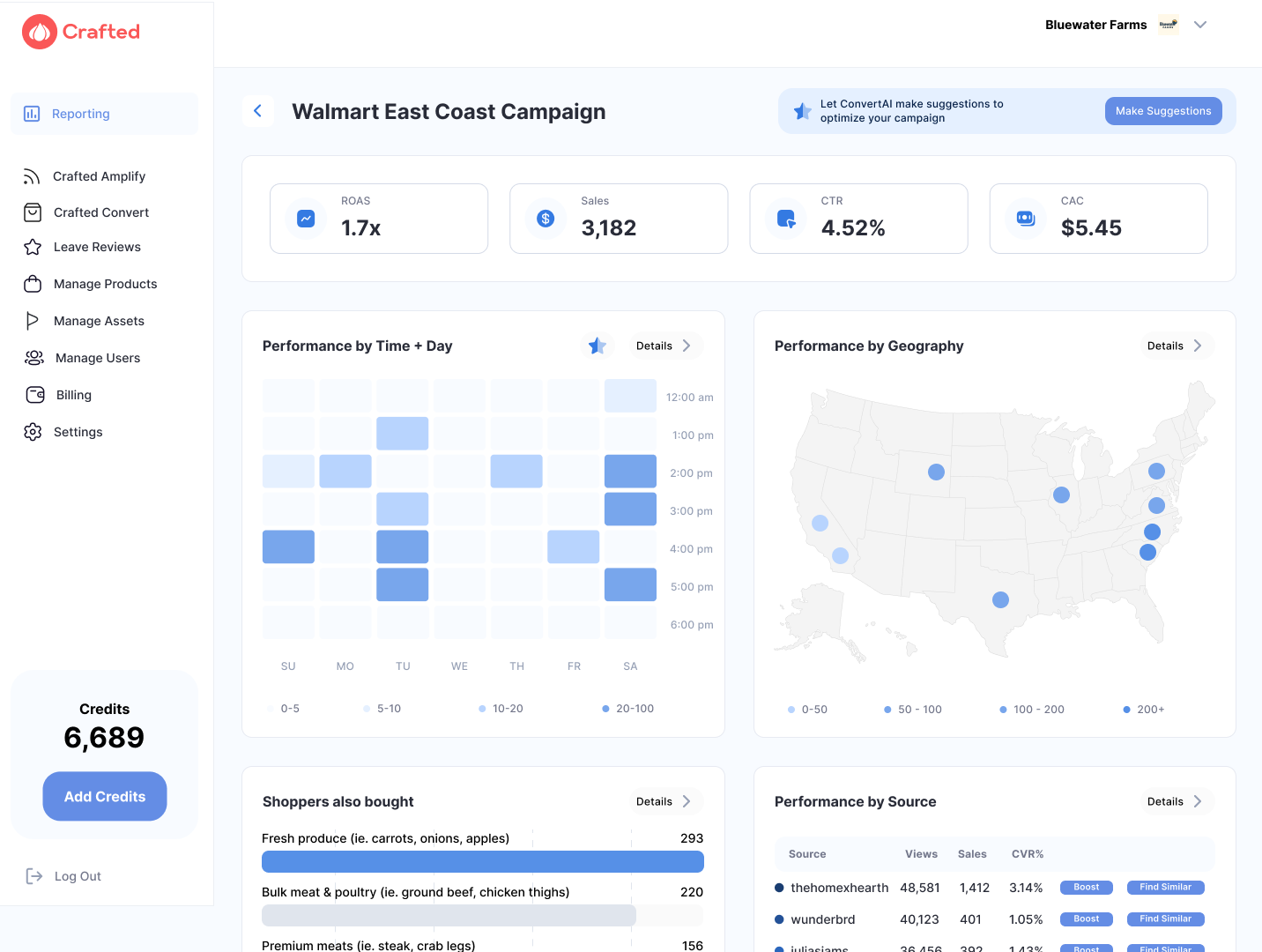The height and width of the screenshot is (952, 1262).
Task: Open Reporting in the sidebar
Action: (x=104, y=114)
